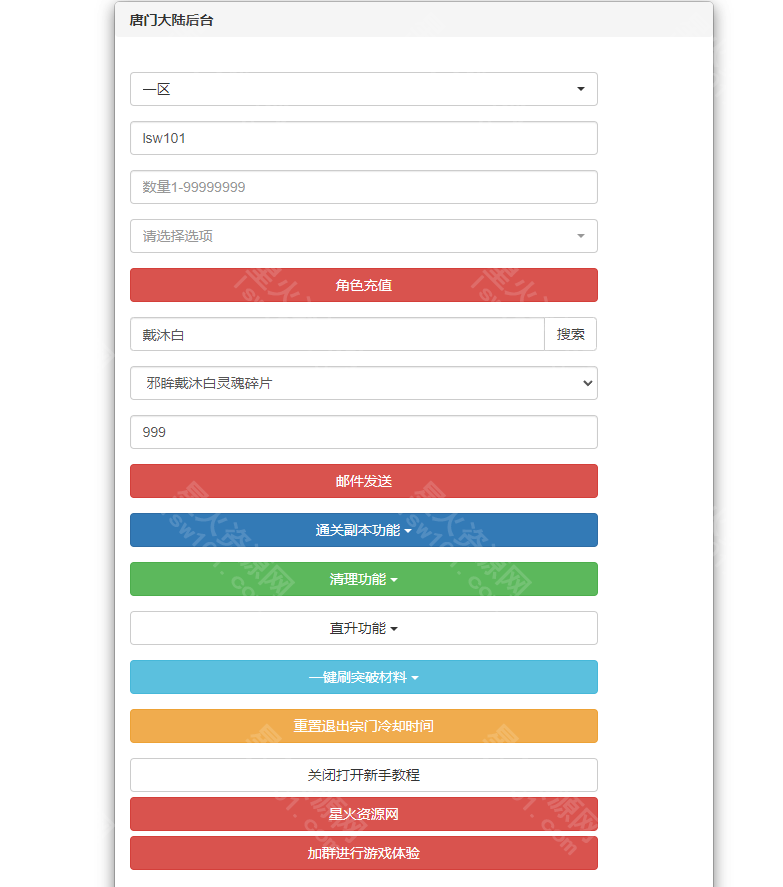Viewport: 783px width, 887px height.
Task: Expand the 请选择选项 options dropdown
Action: point(363,236)
